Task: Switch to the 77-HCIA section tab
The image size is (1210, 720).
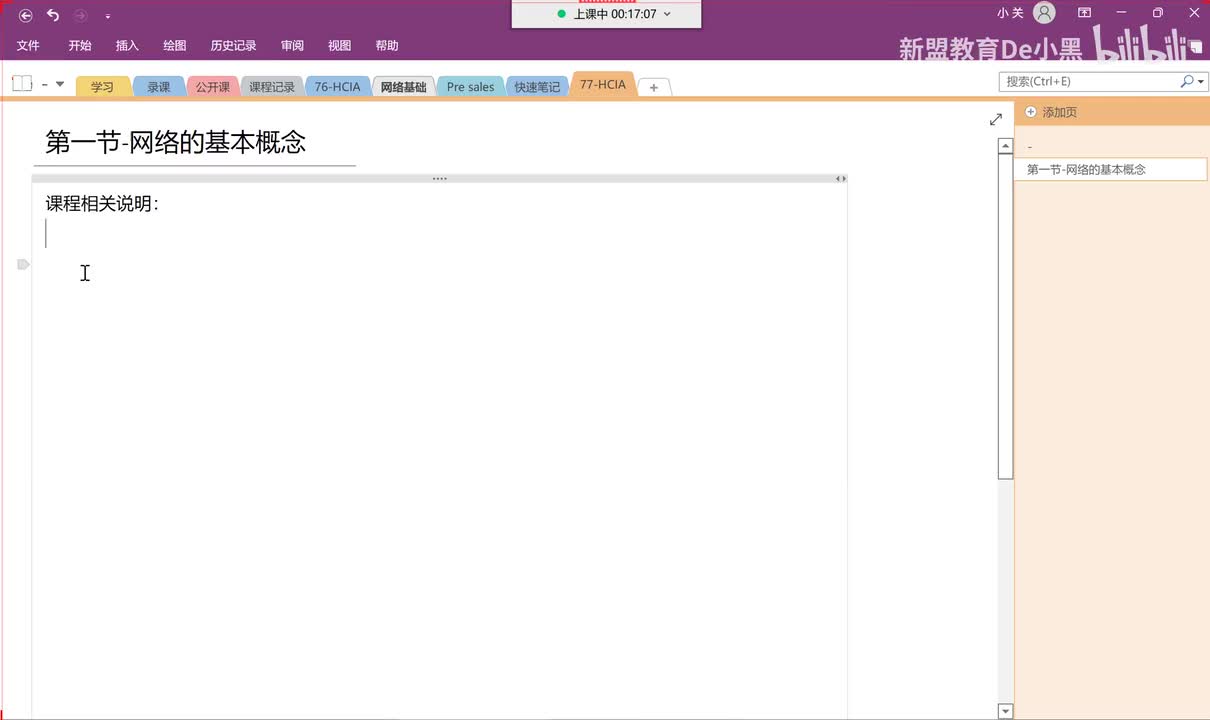Action: tap(603, 85)
